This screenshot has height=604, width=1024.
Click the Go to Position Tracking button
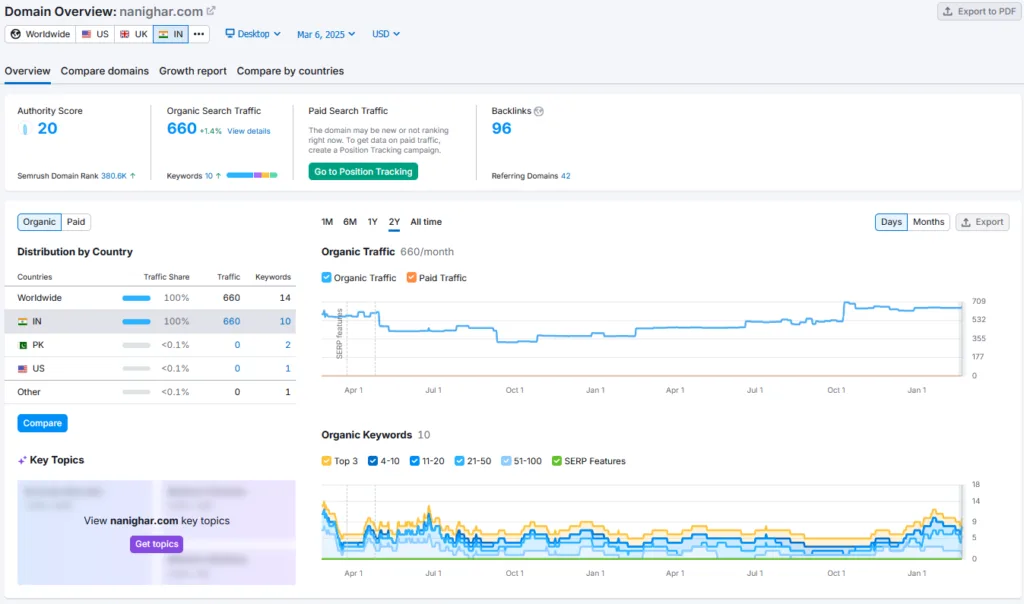363,172
